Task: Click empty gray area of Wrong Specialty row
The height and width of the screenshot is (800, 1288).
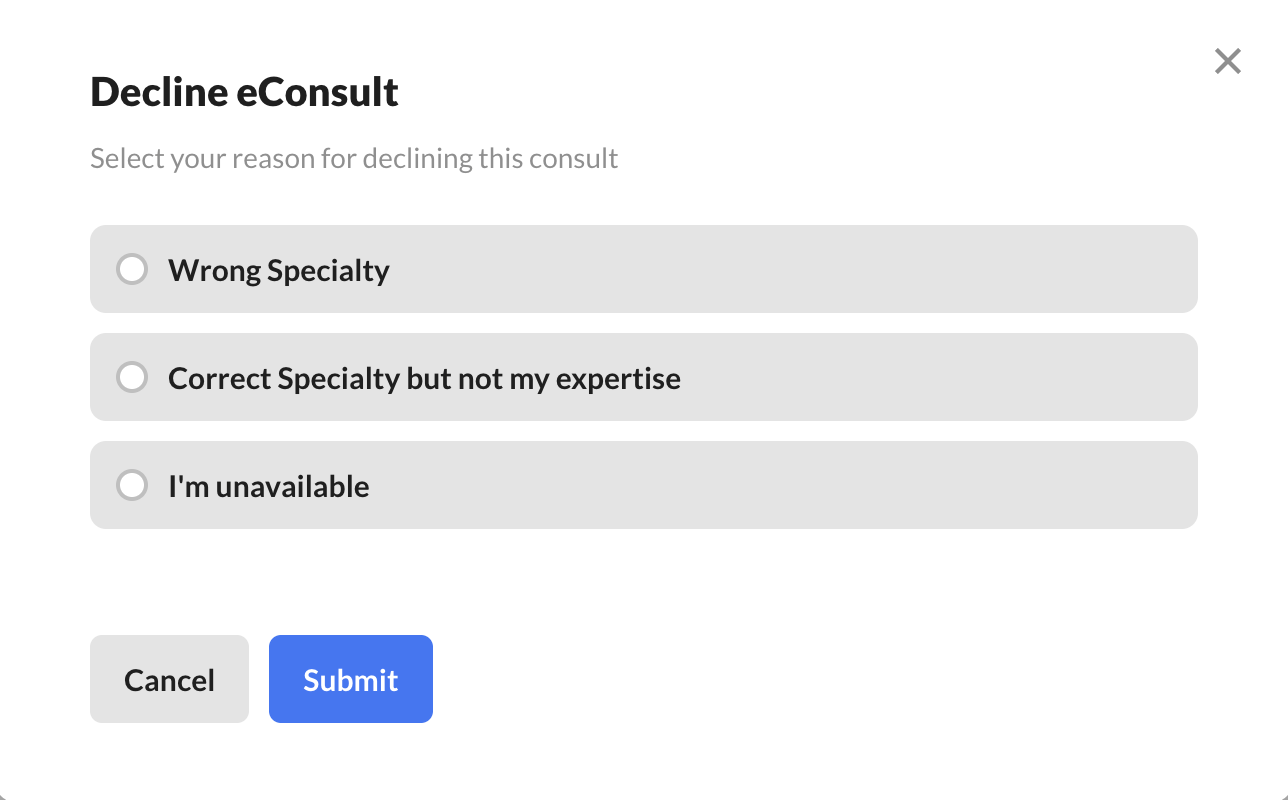Action: (790, 269)
